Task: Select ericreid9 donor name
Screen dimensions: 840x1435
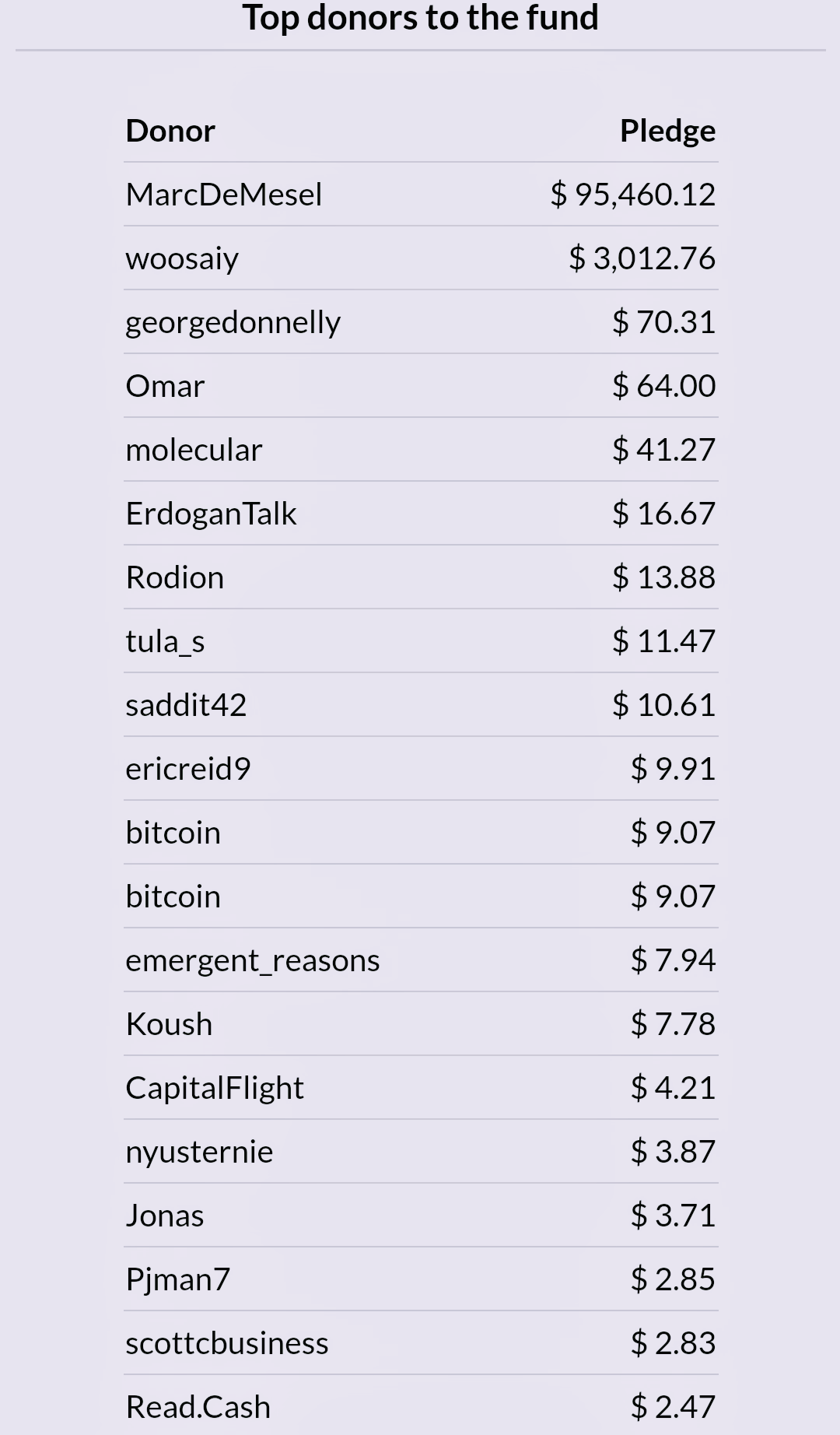Action: tap(188, 769)
